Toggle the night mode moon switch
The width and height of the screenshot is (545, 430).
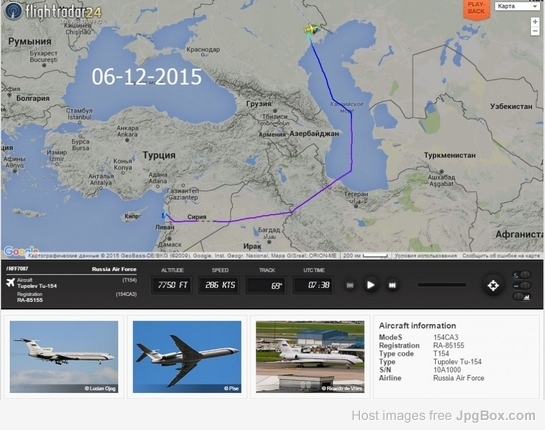coord(522,275)
